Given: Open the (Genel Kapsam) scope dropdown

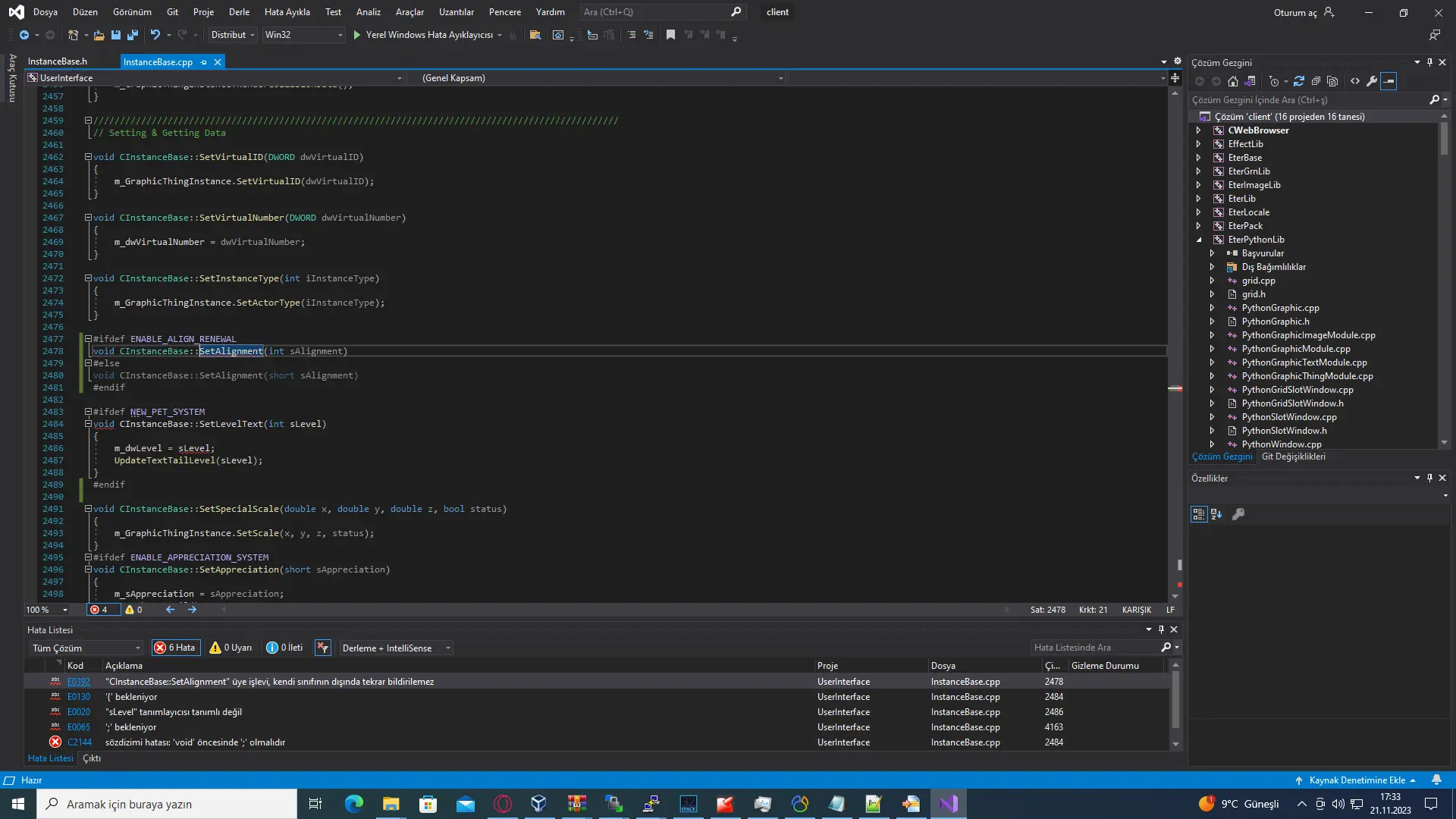Looking at the screenshot, I should tap(598, 78).
